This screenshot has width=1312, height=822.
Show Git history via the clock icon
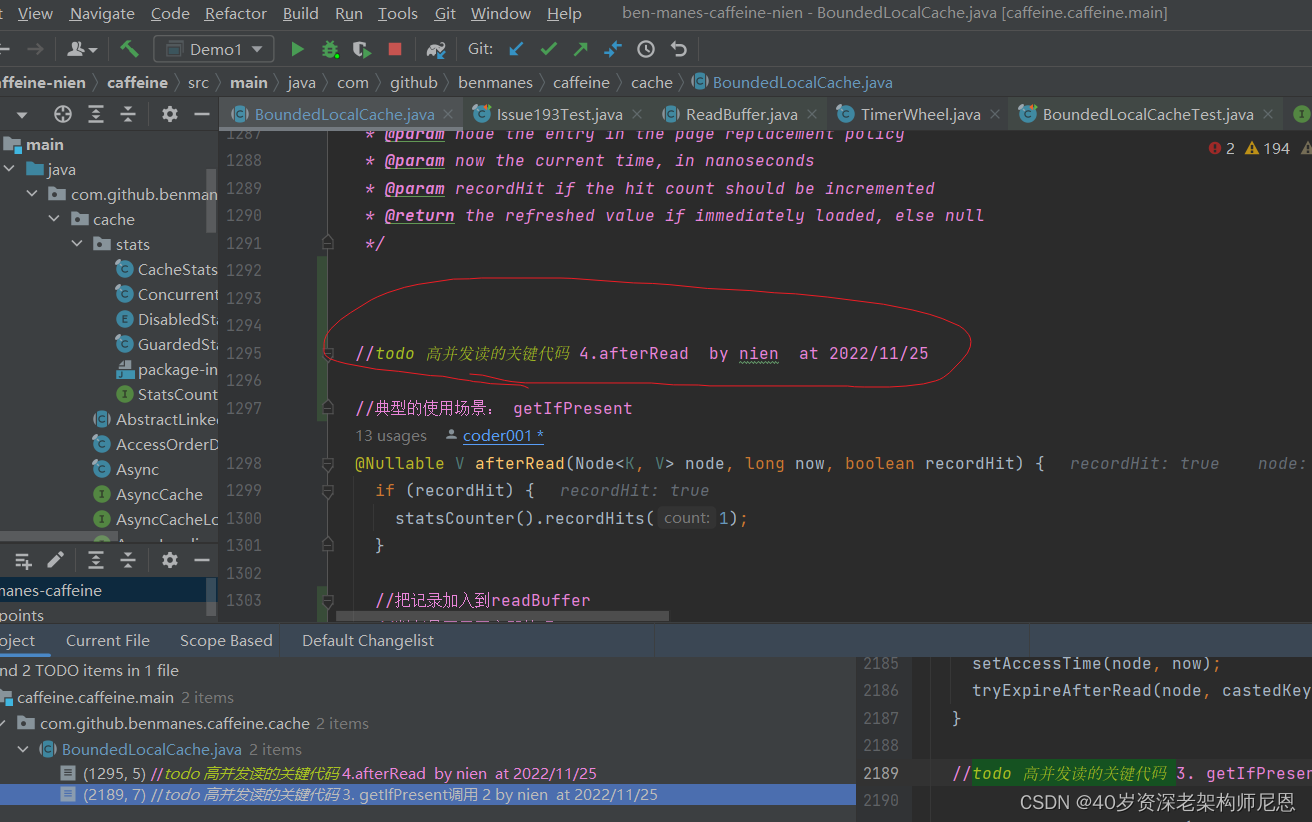pyautogui.click(x=646, y=49)
